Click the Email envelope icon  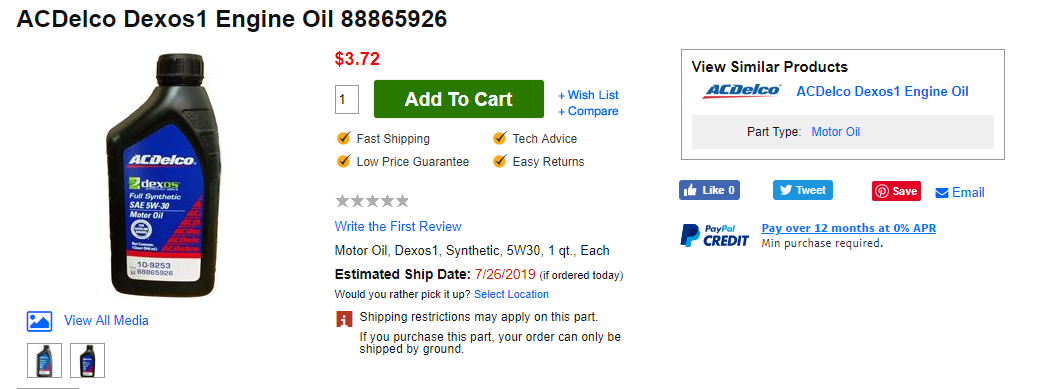[x=942, y=193]
